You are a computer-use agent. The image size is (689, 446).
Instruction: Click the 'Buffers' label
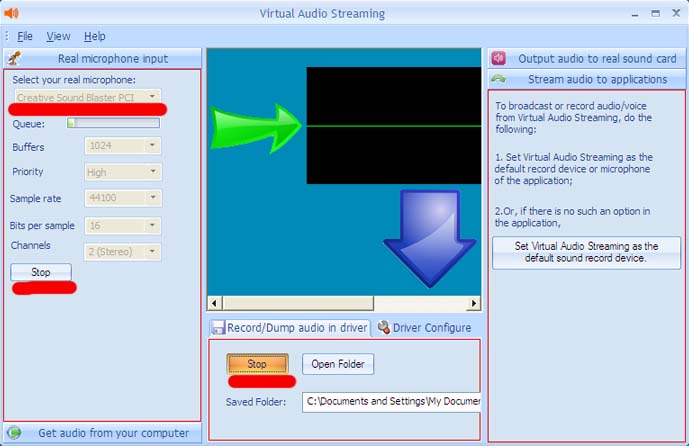[x=28, y=147]
